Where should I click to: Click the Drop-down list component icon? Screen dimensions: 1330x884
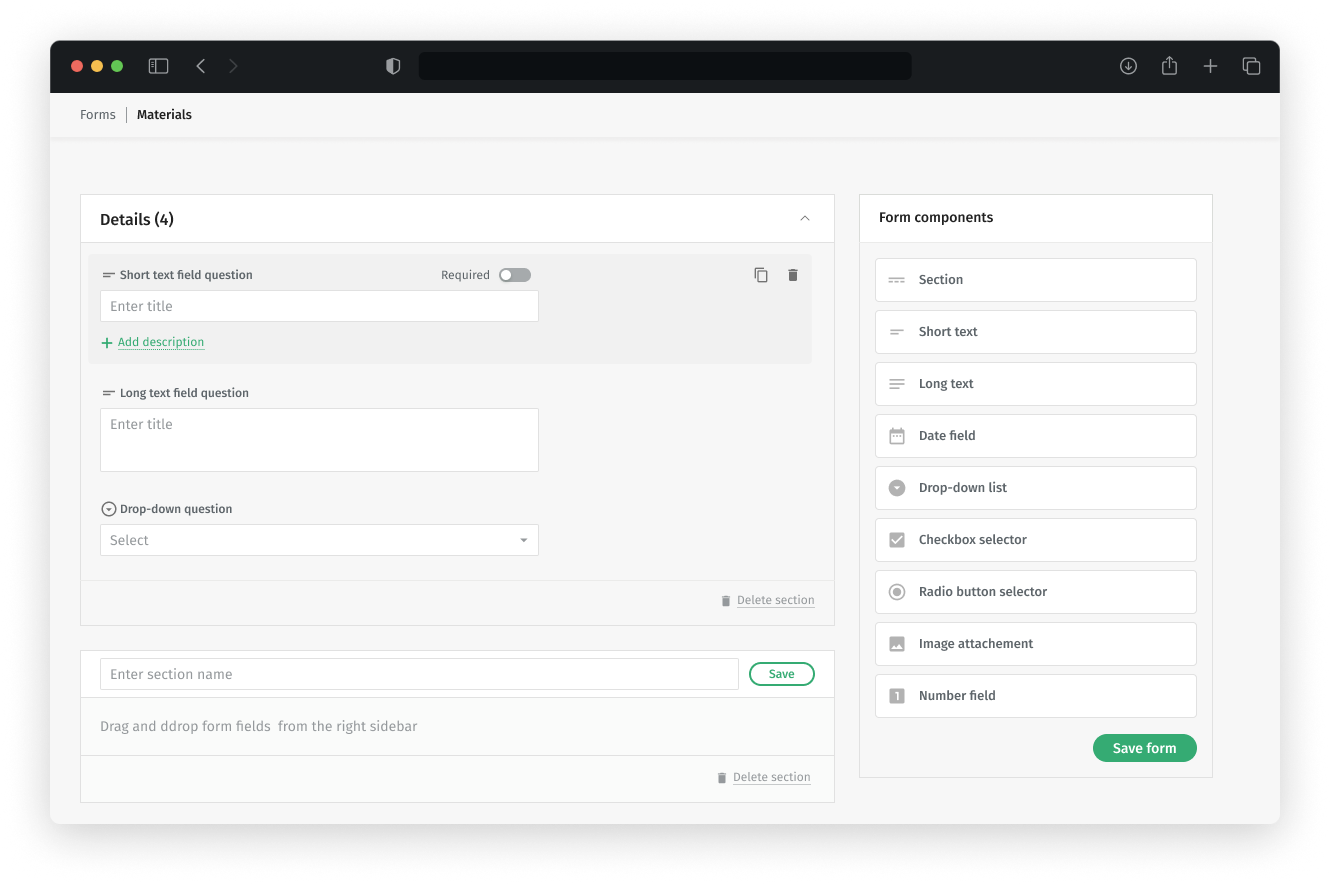897,488
